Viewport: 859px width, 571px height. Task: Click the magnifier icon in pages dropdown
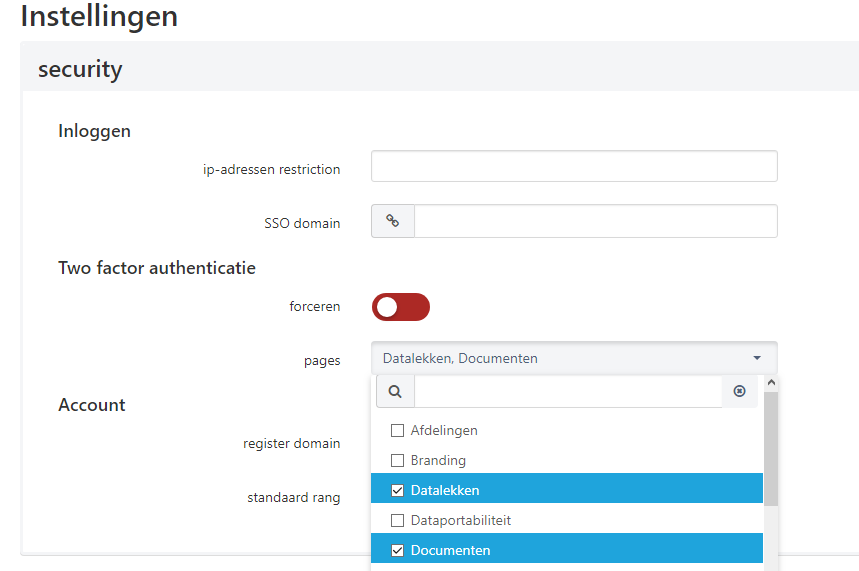395,392
